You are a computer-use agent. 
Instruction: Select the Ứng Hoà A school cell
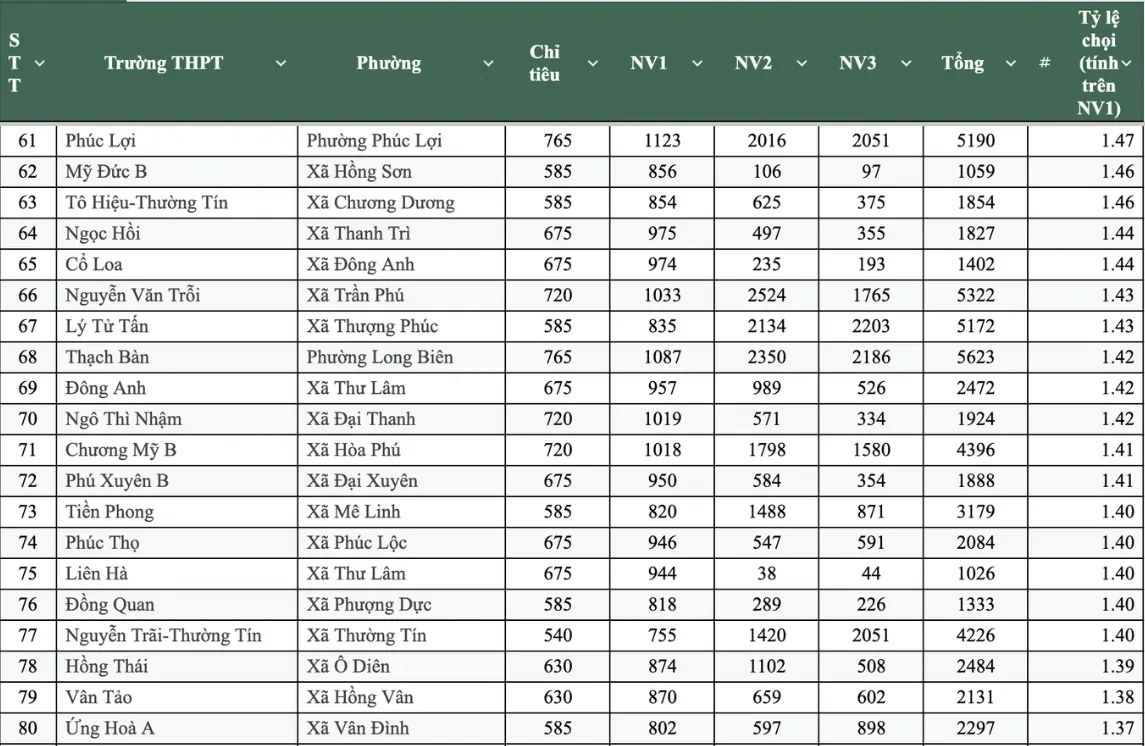click(x=110, y=729)
